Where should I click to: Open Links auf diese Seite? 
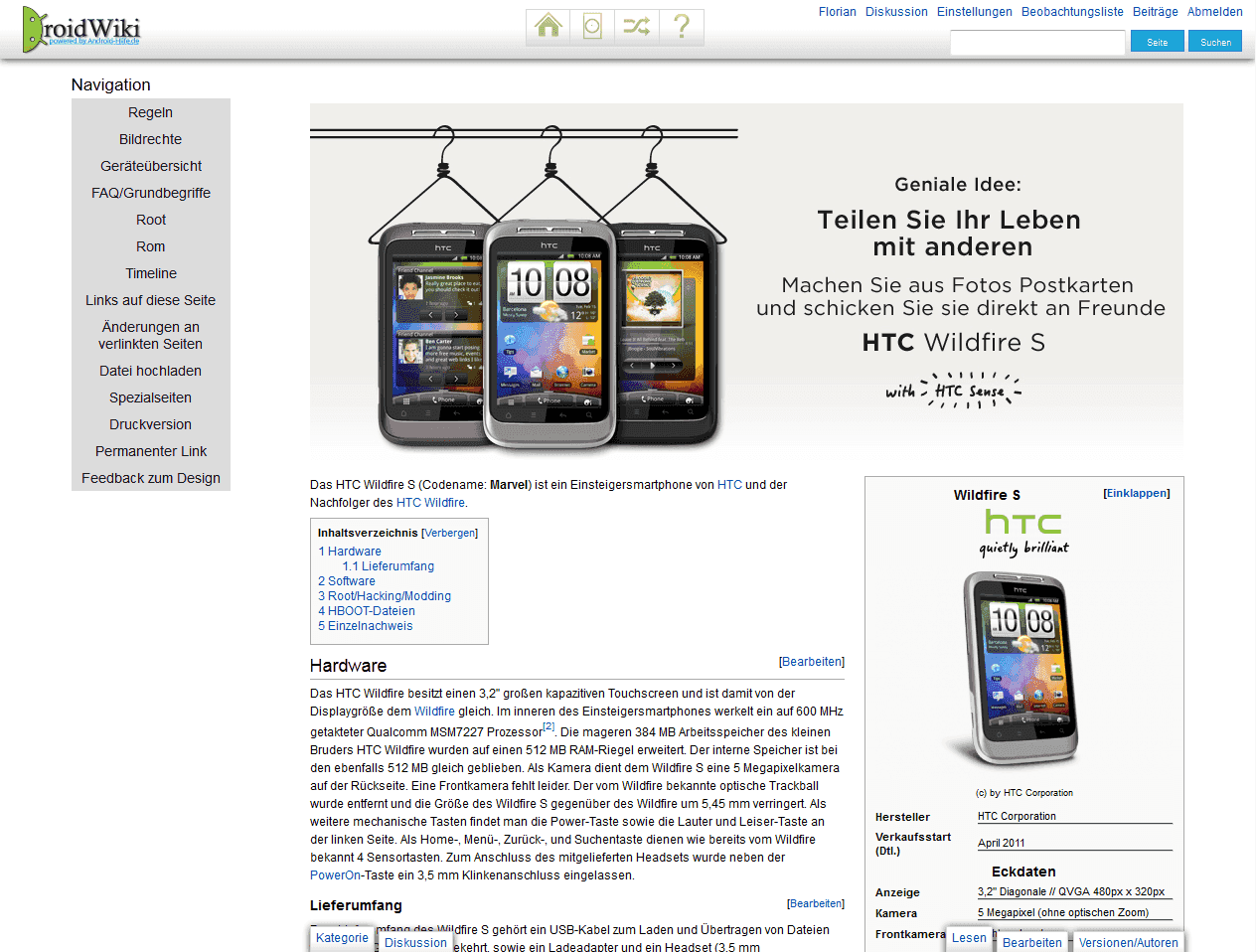point(150,300)
